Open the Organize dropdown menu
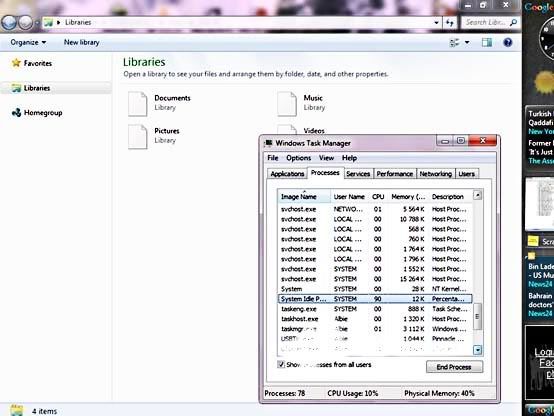The height and width of the screenshot is (416, 554). (x=28, y=42)
